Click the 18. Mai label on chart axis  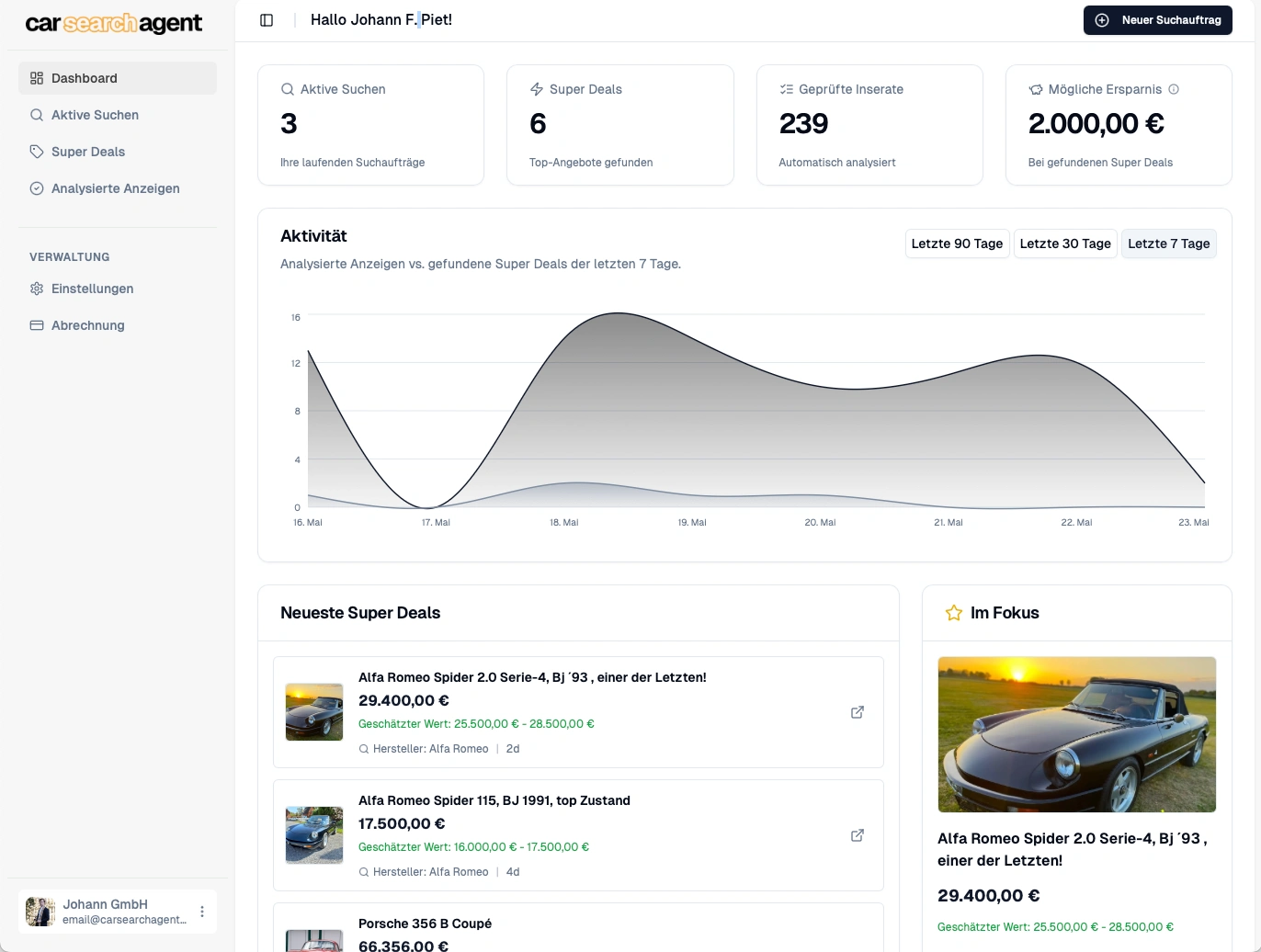pyautogui.click(x=564, y=522)
